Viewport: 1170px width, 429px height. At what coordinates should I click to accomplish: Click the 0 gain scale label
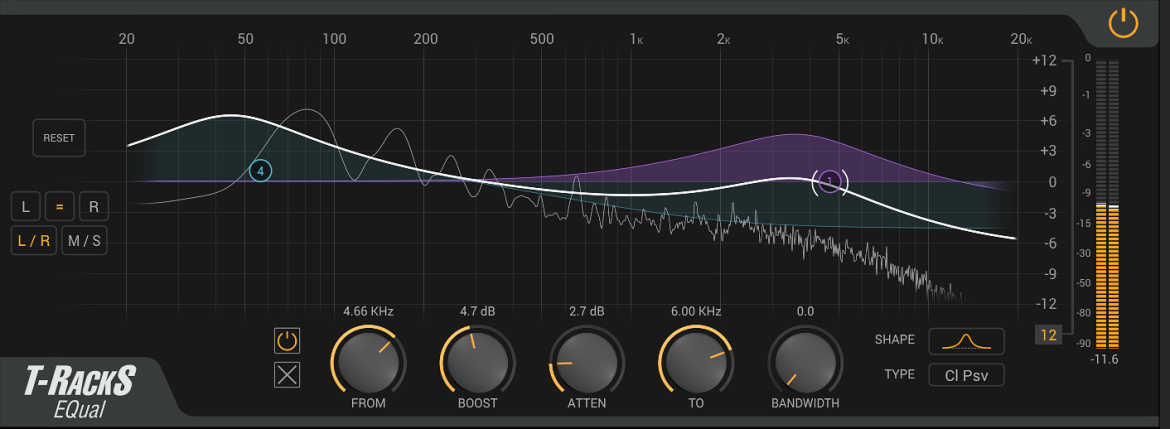pos(1052,182)
